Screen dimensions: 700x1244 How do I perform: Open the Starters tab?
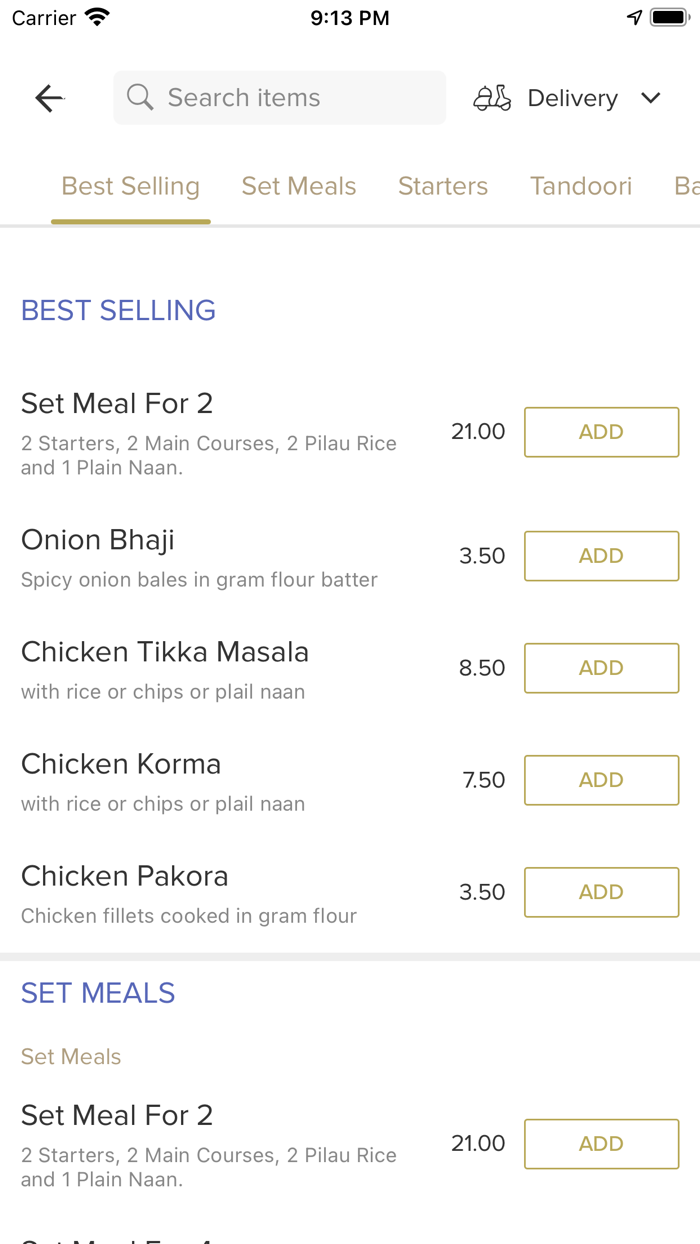[443, 186]
